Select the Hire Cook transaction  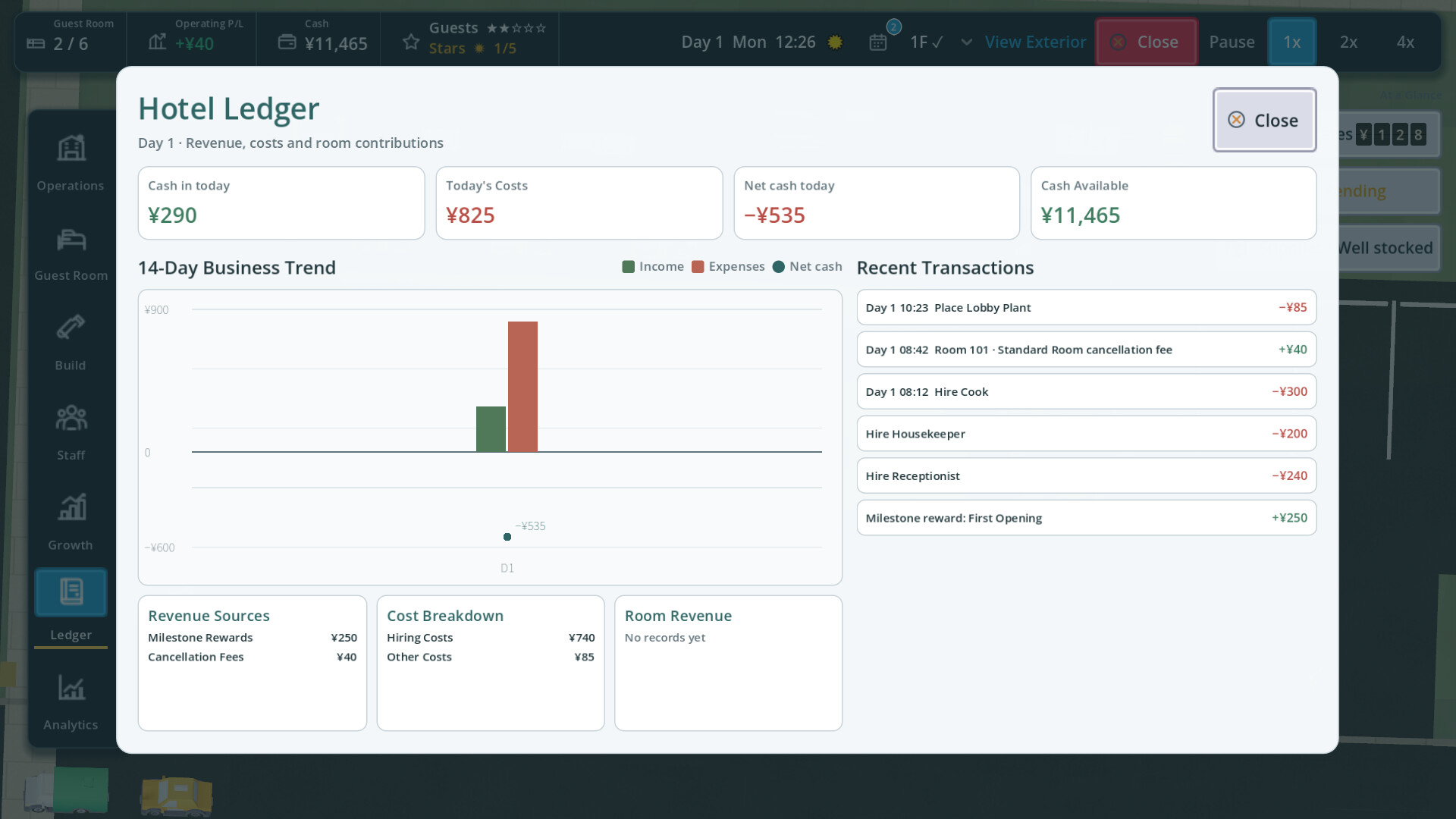tap(1086, 391)
